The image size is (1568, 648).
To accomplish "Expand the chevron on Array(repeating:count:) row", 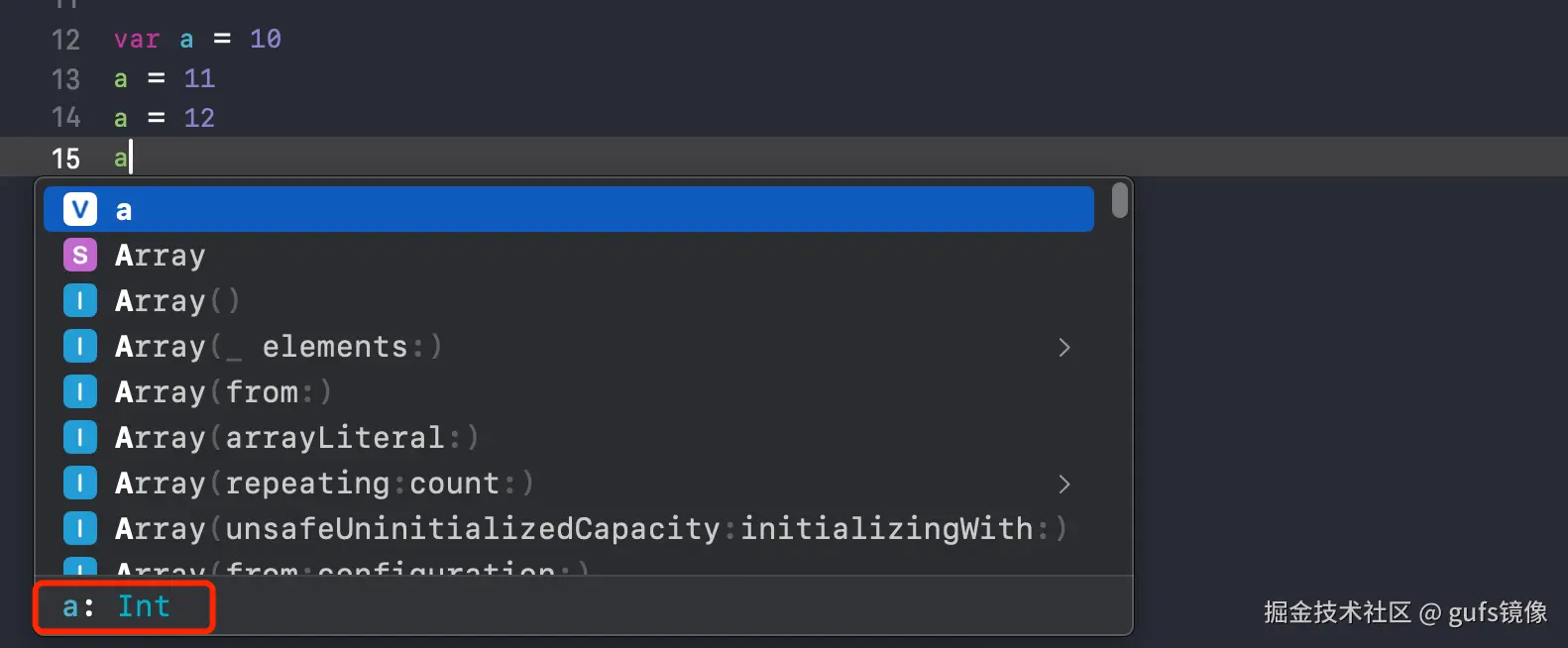I will click(x=1064, y=484).
